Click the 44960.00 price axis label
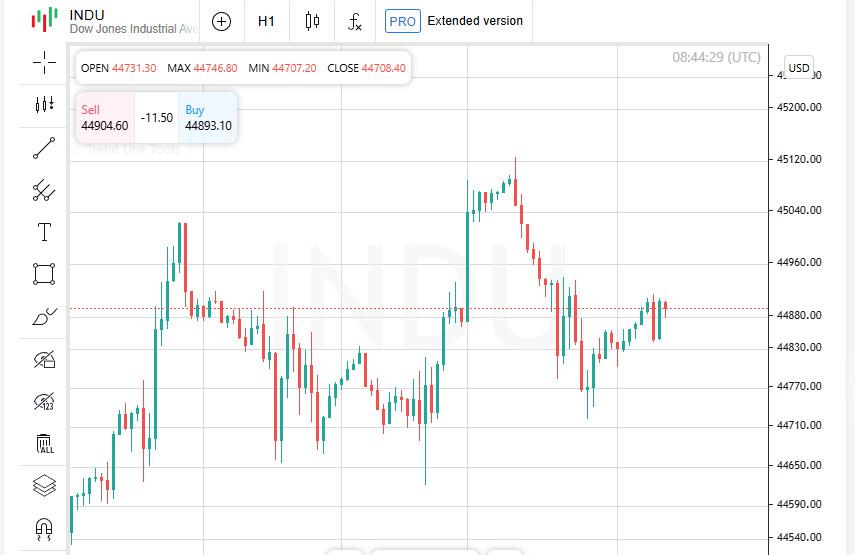The width and height of the screenshot is (855, 555). point(799,262)
